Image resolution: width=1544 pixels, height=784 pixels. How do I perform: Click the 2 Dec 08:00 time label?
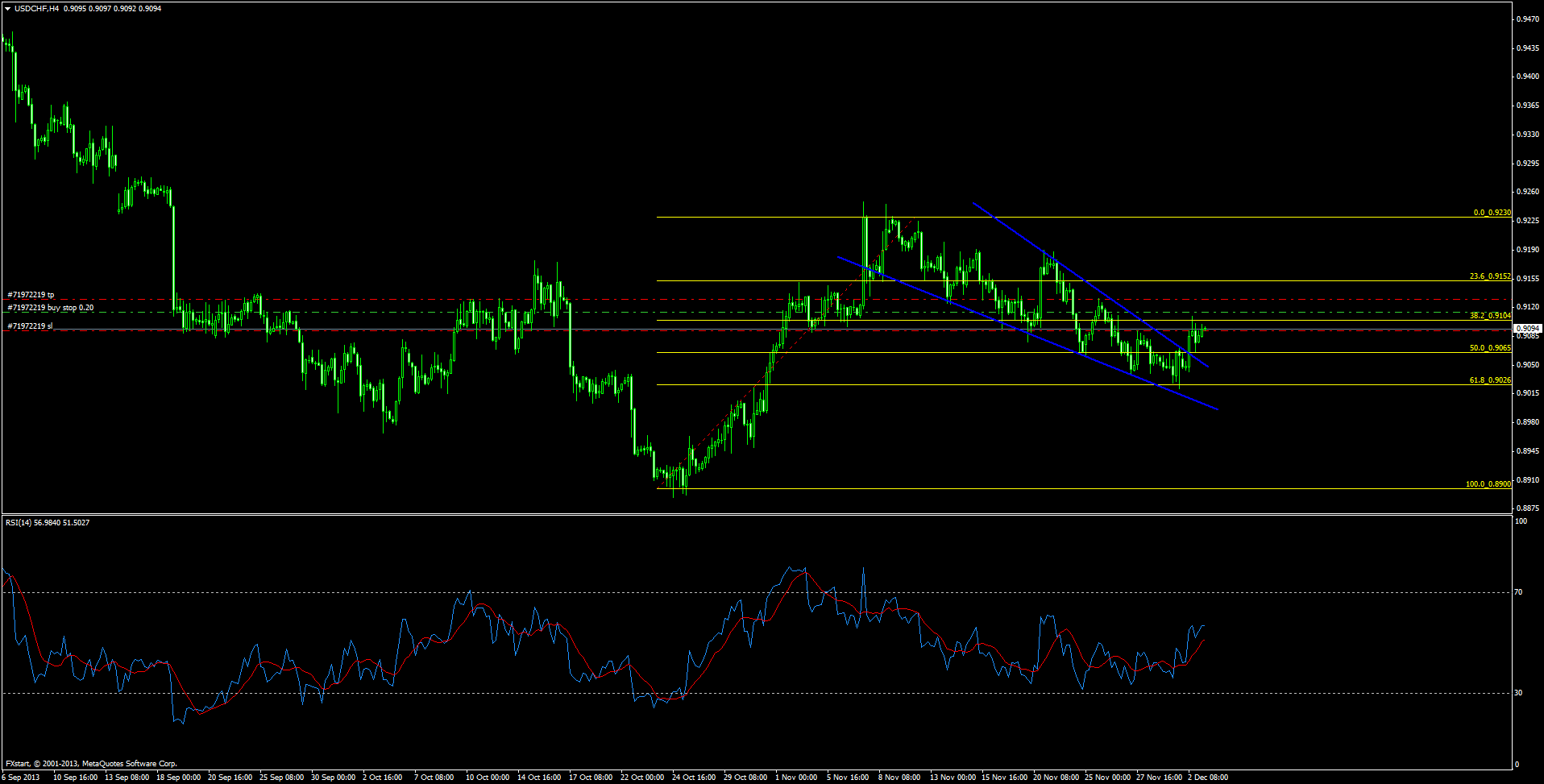pos(1208,778)
